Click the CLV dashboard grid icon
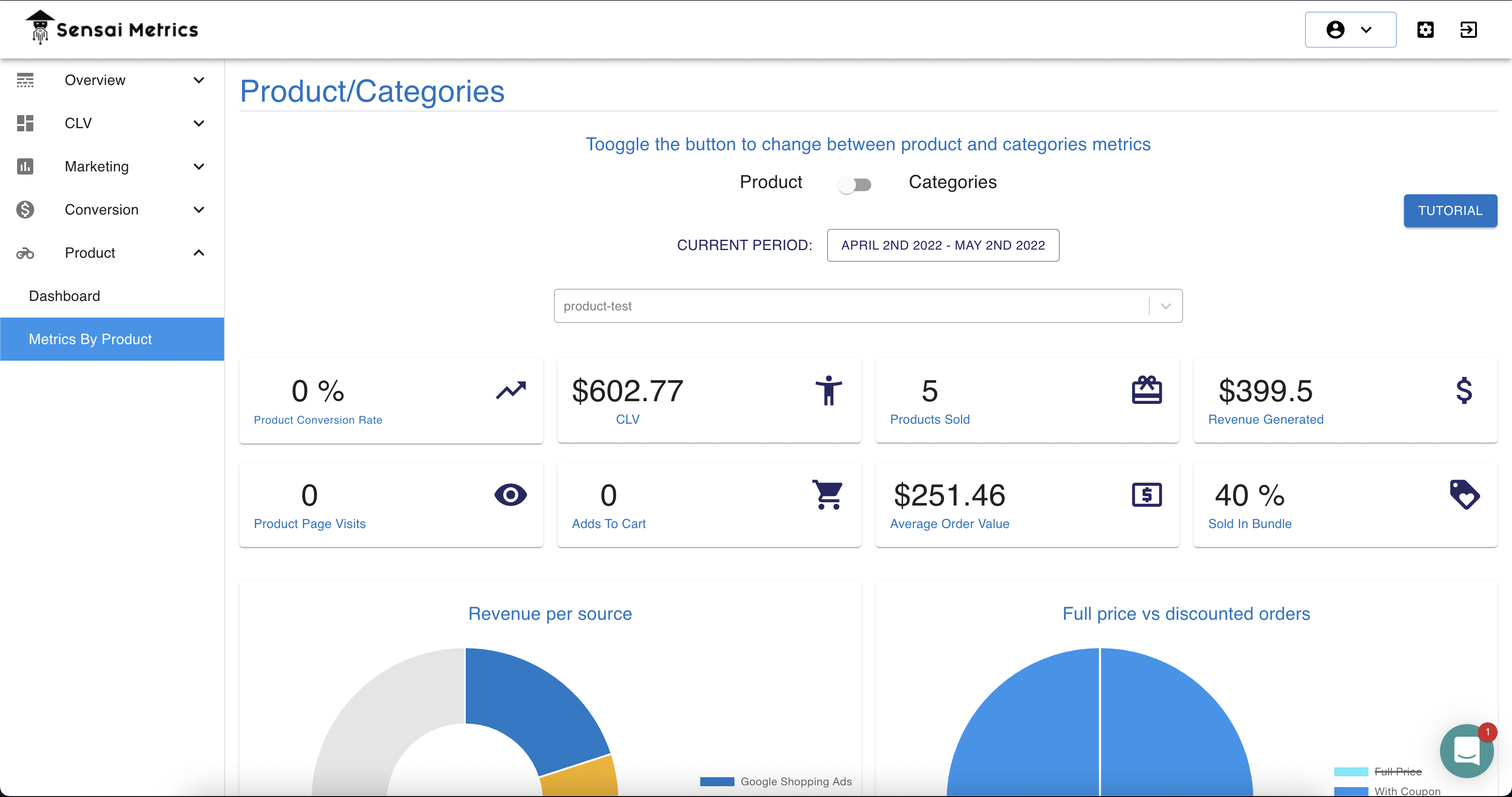The height and width of the screenshot is (797, 1512). point(25,123)
